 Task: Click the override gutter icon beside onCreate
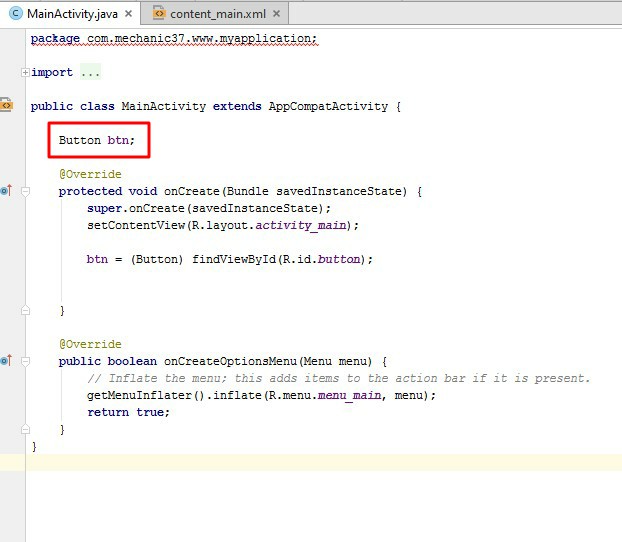(6, 191)
